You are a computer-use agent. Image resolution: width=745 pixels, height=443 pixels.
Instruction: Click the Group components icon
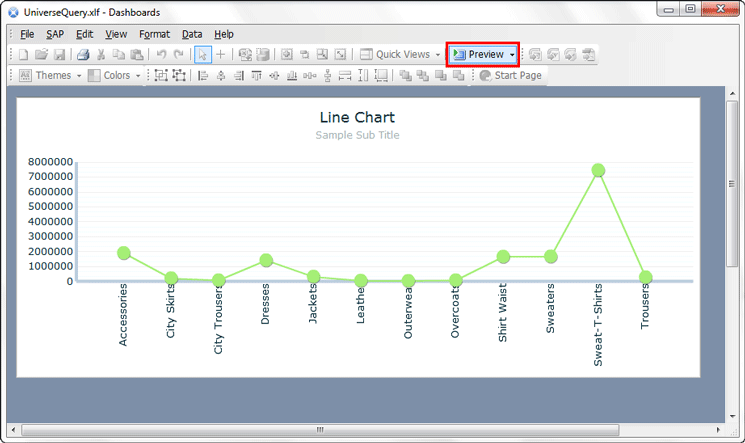161,75
